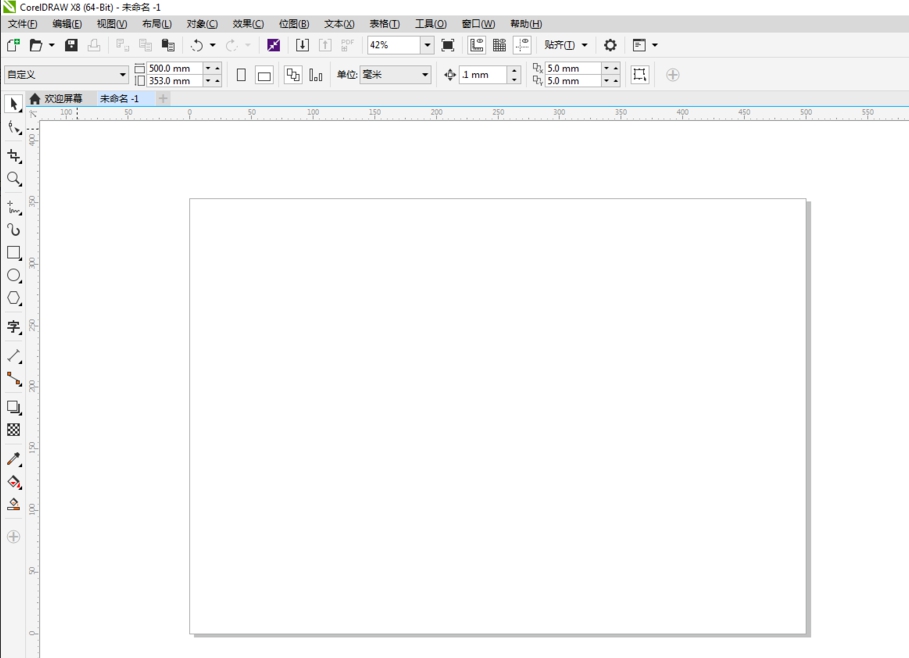Toggle show guidelines button
909x658 pixels.
522,45
